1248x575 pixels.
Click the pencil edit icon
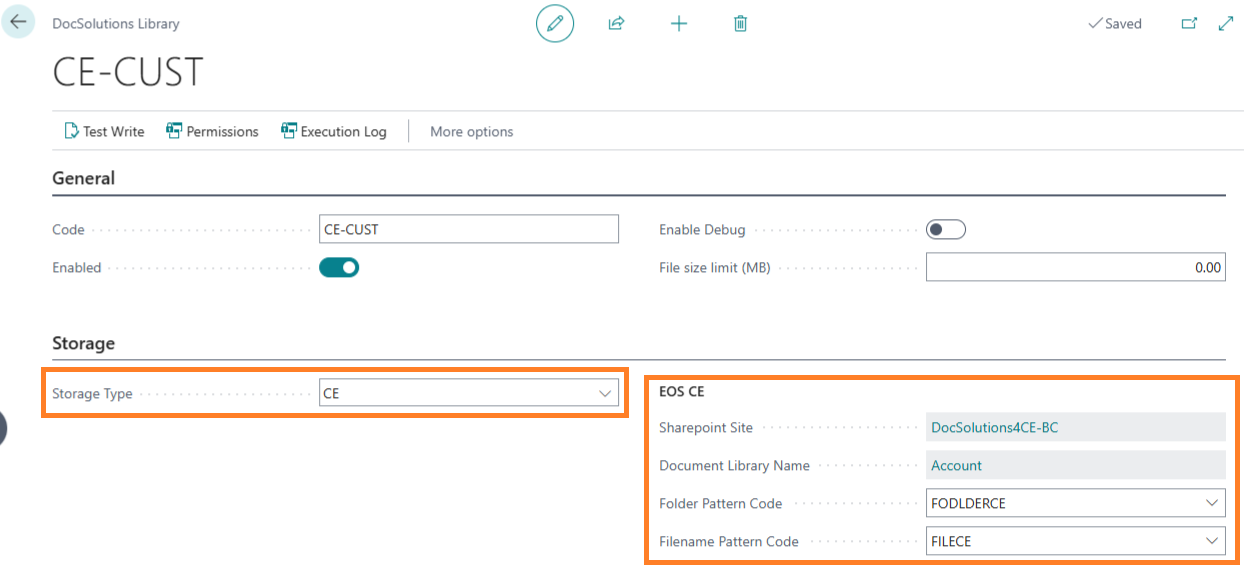pyautogui.click(x=555, y=23)
